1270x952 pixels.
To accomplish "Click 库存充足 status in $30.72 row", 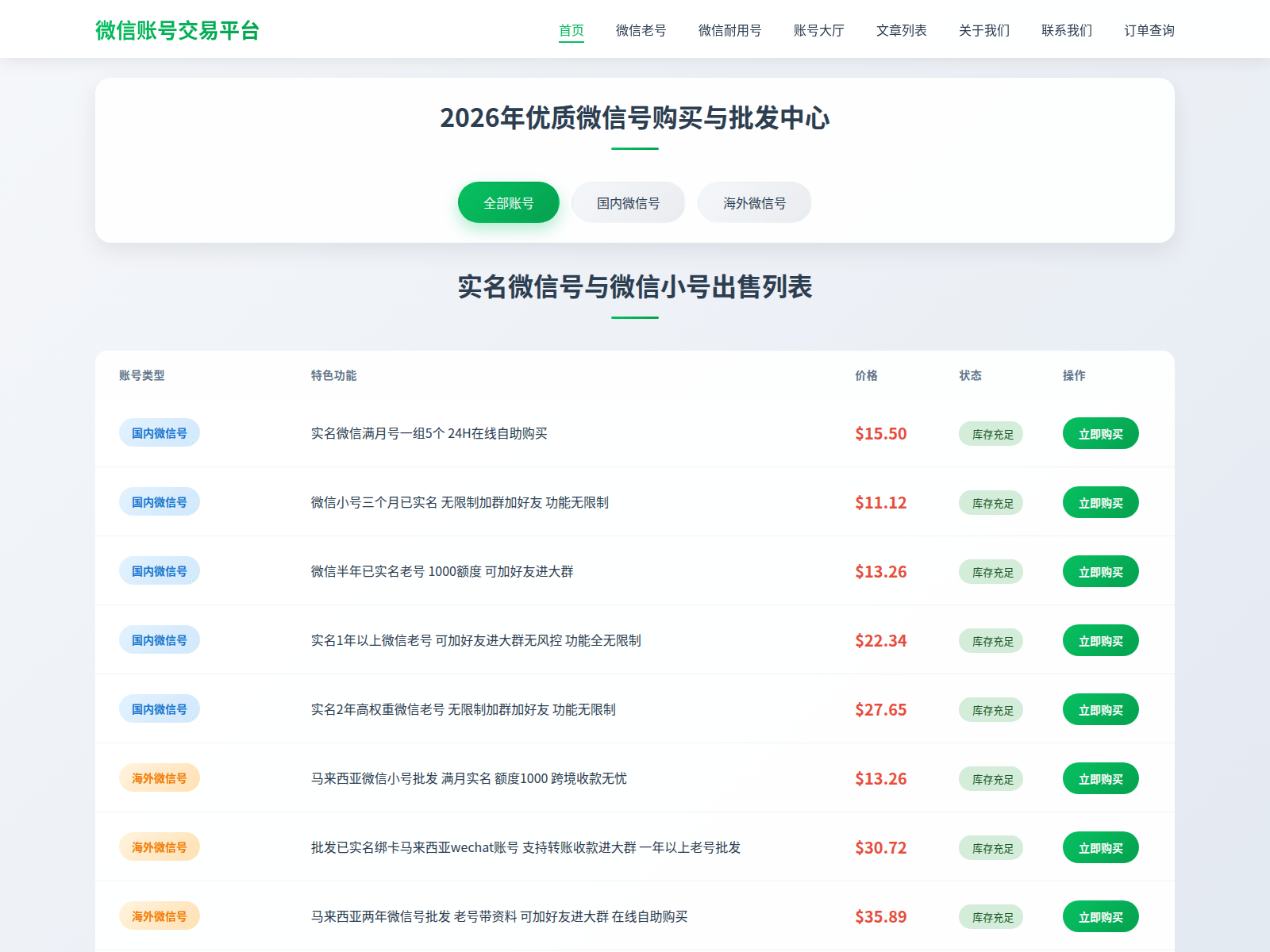I will point(991,848).
